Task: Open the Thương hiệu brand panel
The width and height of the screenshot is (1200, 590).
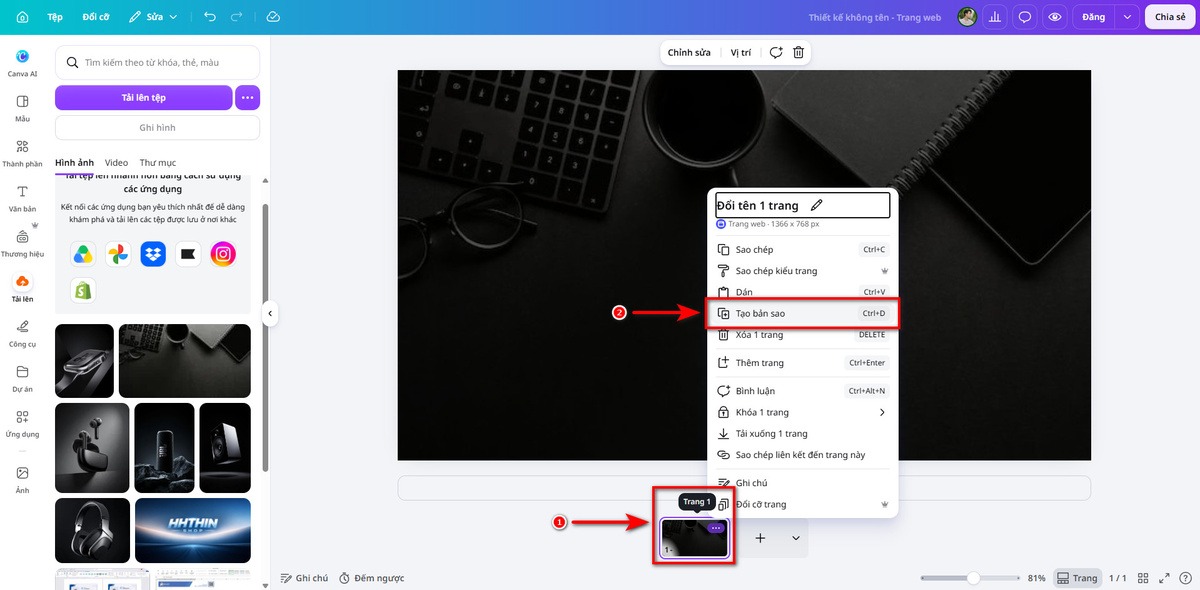Action: click(x=22, y=243)
